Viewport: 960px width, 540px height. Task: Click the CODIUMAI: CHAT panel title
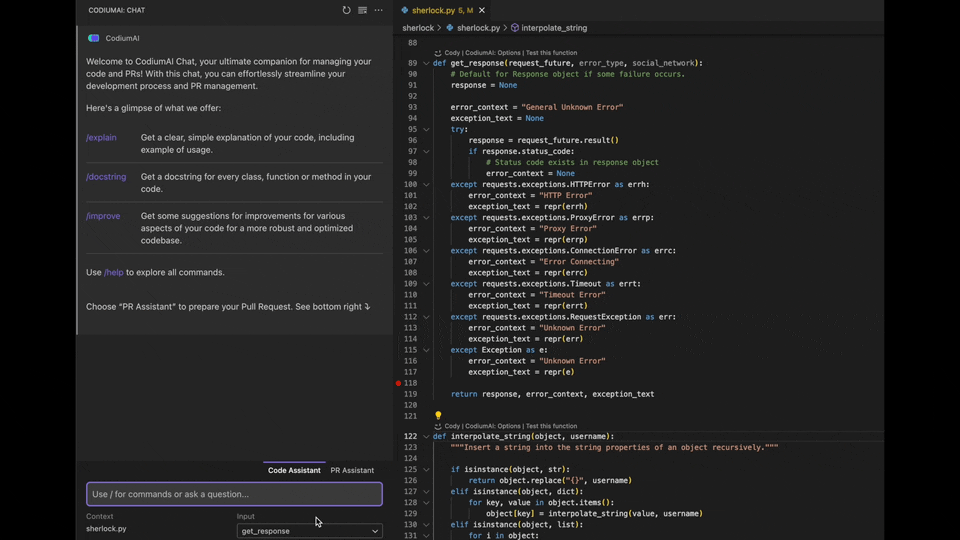pyautogui.click(x=117, y=10)
